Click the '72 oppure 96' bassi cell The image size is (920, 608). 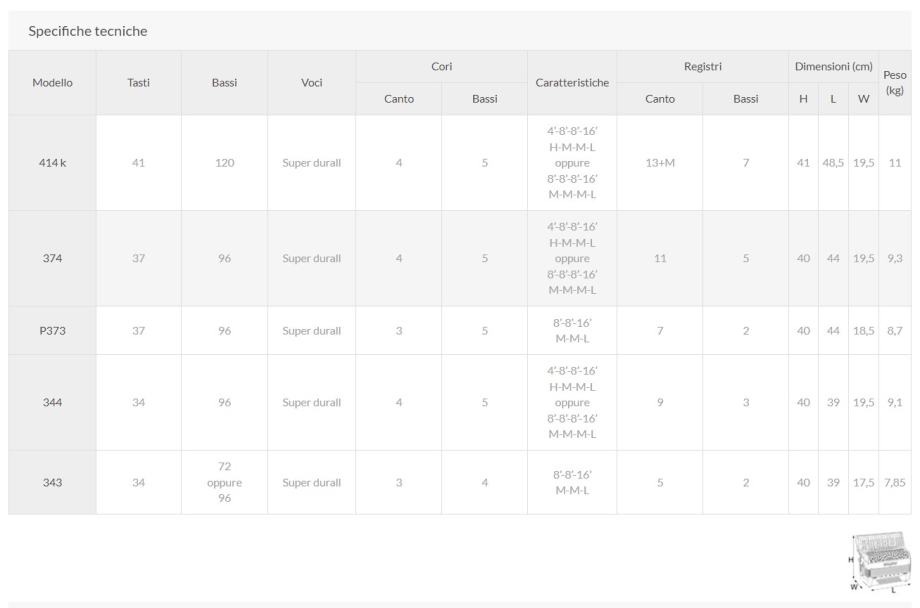coord(224,483)
